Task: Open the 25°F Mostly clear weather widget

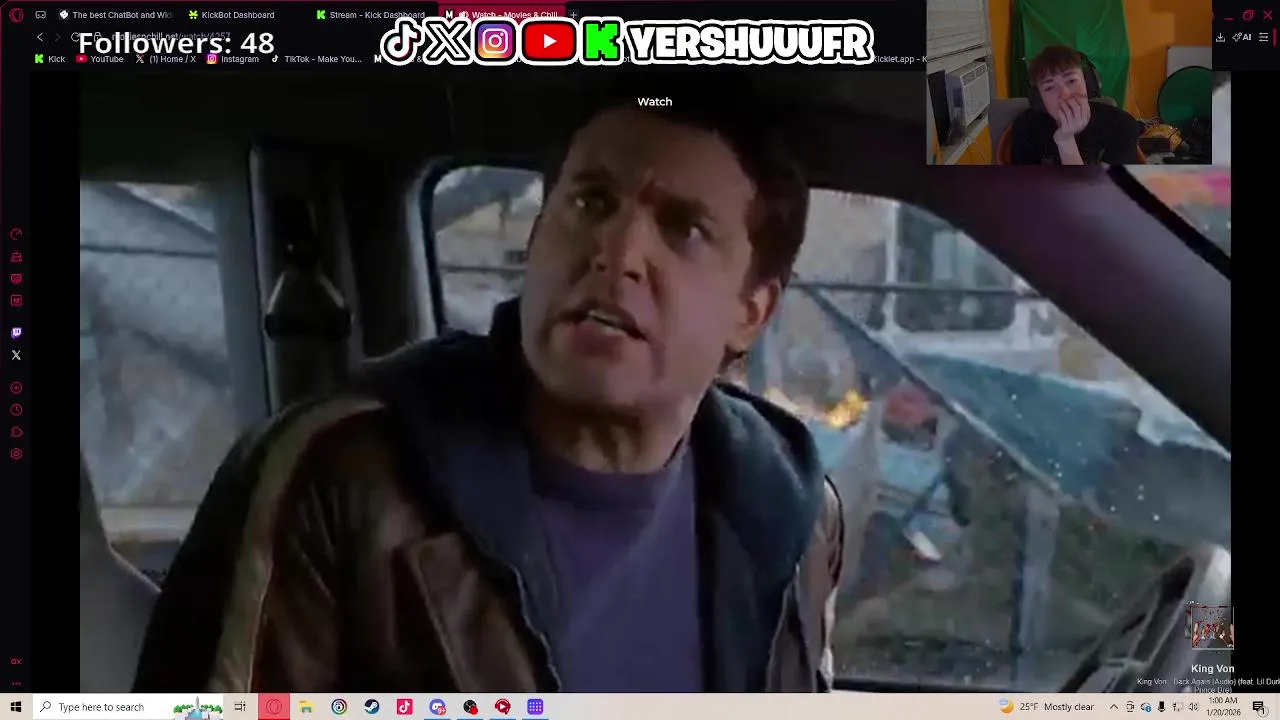Action: pyautogui.click(x=1046, y=707)
